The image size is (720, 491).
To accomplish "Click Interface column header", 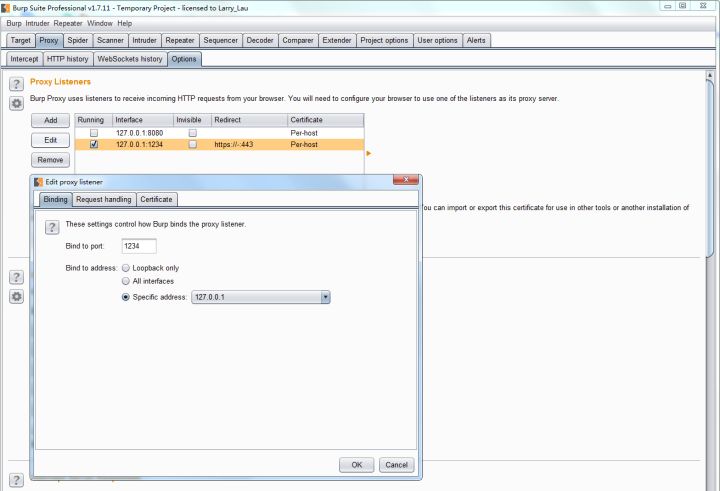I will (143, 120).
